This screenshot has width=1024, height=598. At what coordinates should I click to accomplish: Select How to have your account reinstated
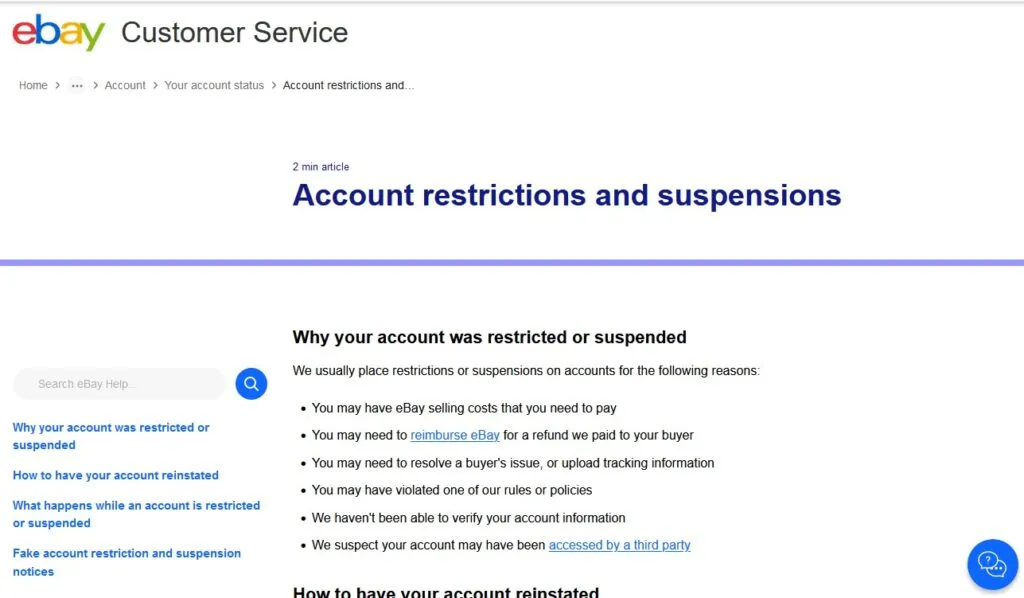pyautogui.click(x=115, y=475)
